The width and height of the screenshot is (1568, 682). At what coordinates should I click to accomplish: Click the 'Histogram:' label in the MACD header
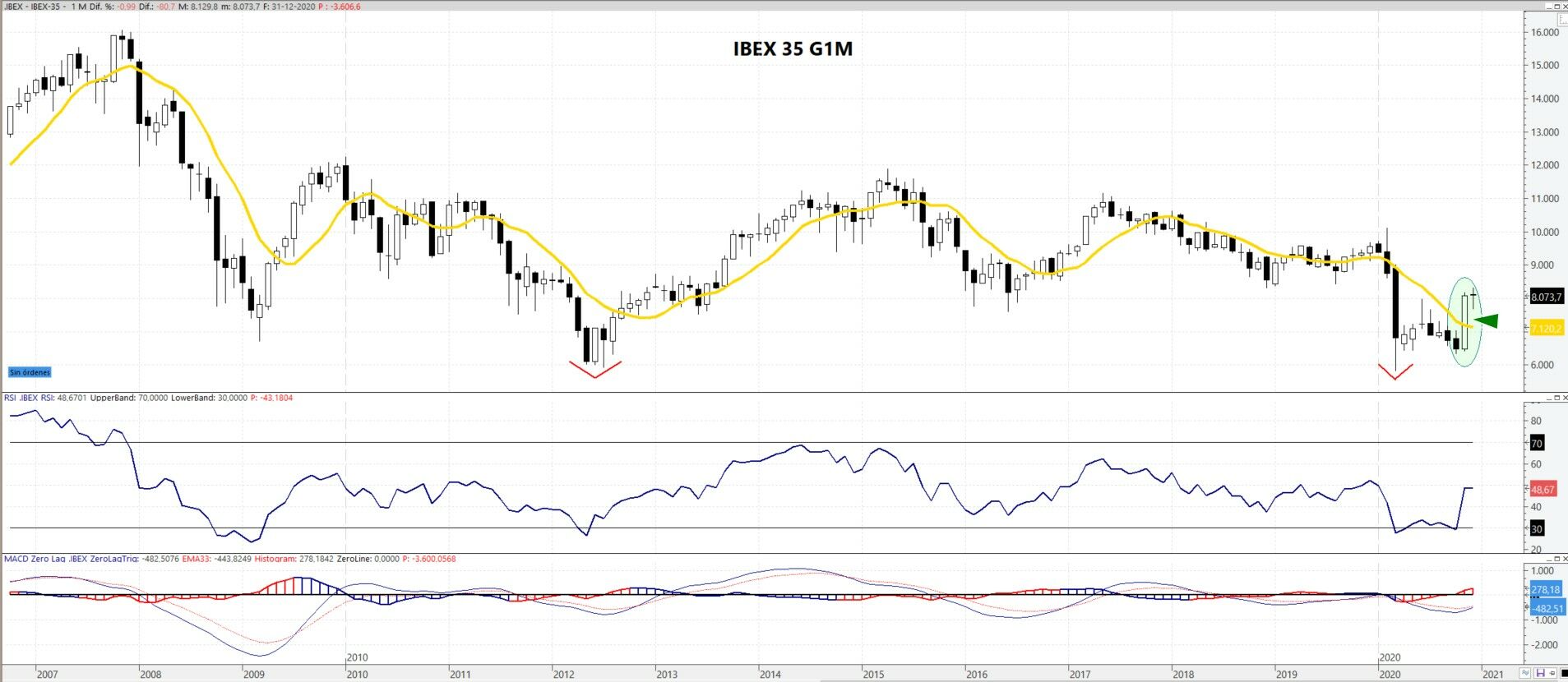click(x=275, y=559)
